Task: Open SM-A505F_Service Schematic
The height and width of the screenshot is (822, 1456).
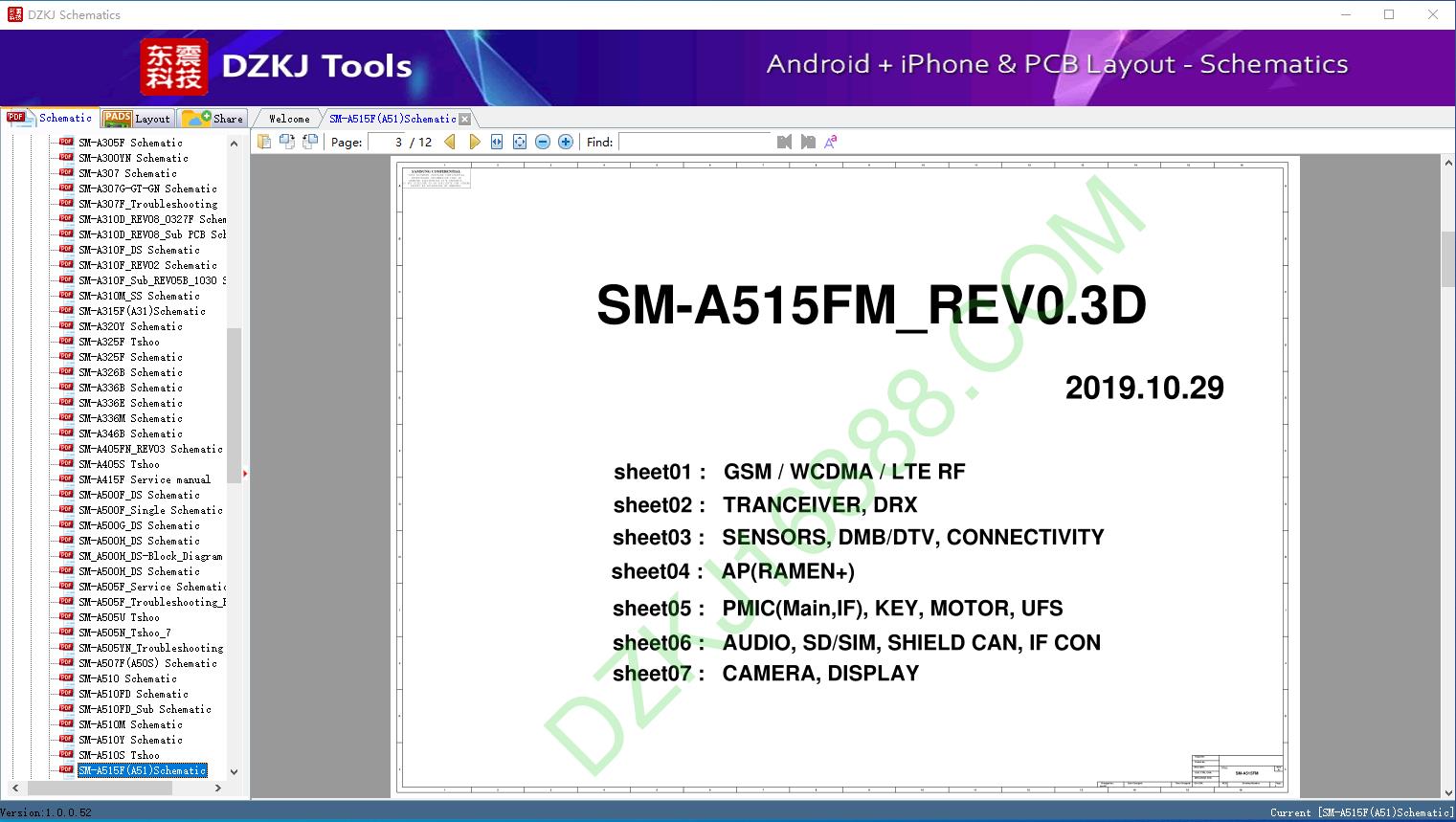Action: [152, 587]
